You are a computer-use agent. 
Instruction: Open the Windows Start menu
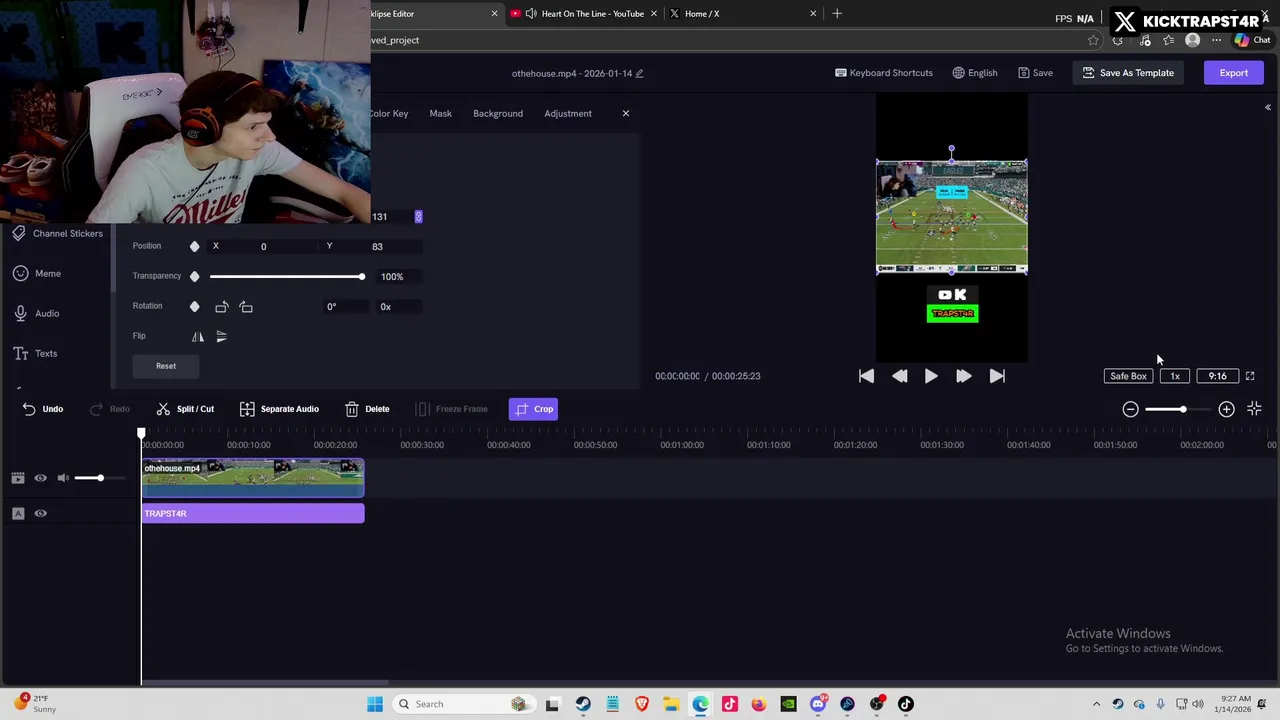coord(375,704)
